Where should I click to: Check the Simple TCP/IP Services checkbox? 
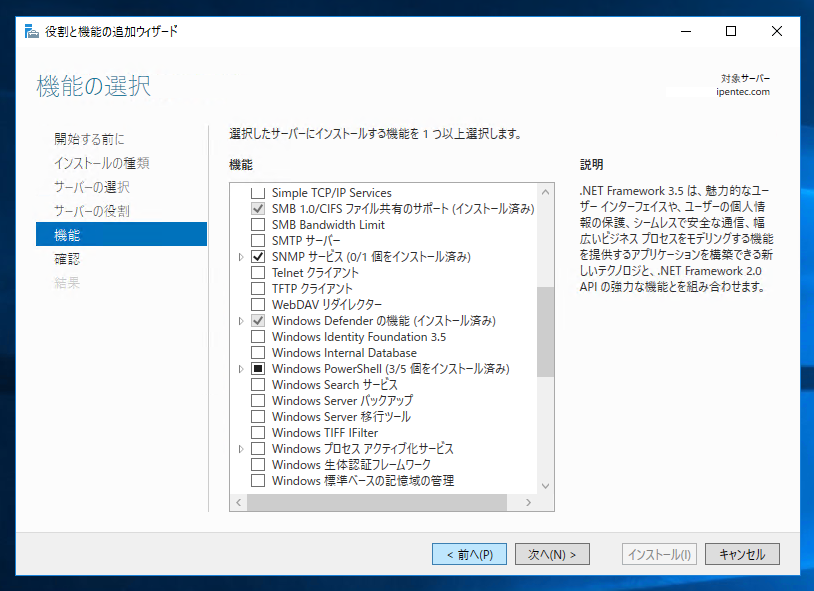[x=258, y=193]
